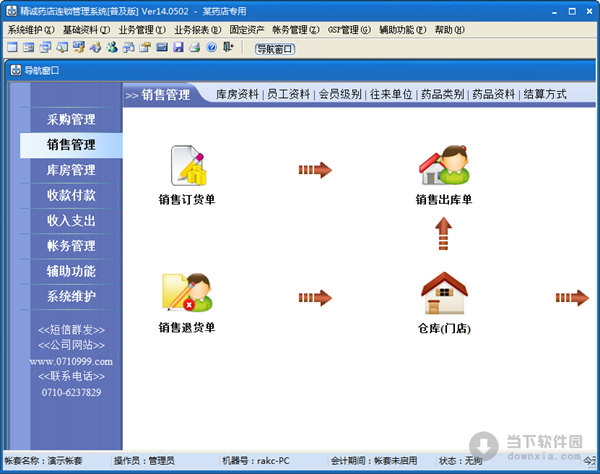Image resolution: width=600 pixels, height=474 pixels.
Task: Select 收款付款 in the sidebar
Action: (x=71, y=195)
